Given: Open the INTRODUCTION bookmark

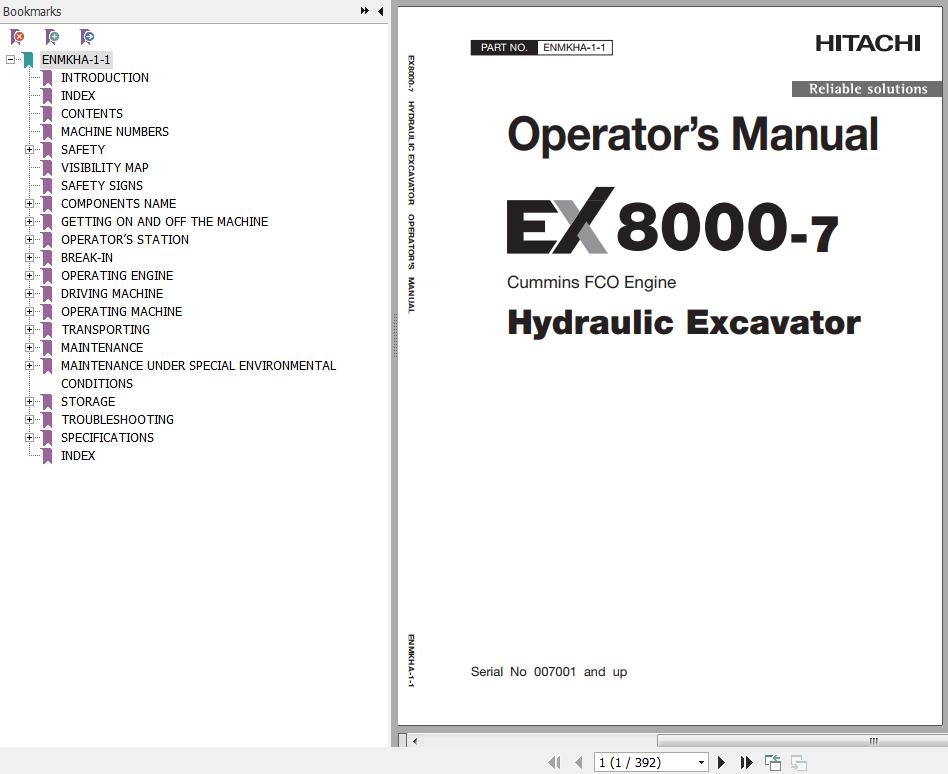Looking at the screenshot, I should click(105, 77).
